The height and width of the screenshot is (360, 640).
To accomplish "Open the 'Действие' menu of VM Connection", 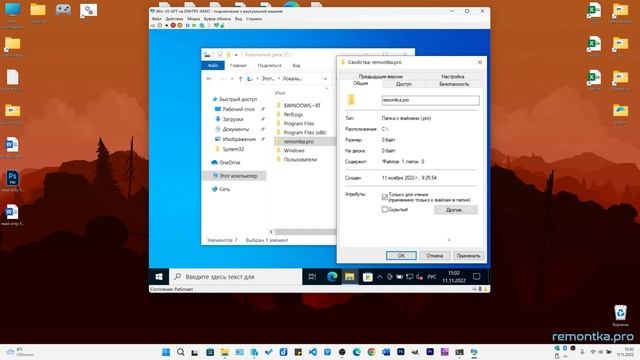I will [174, 19].
